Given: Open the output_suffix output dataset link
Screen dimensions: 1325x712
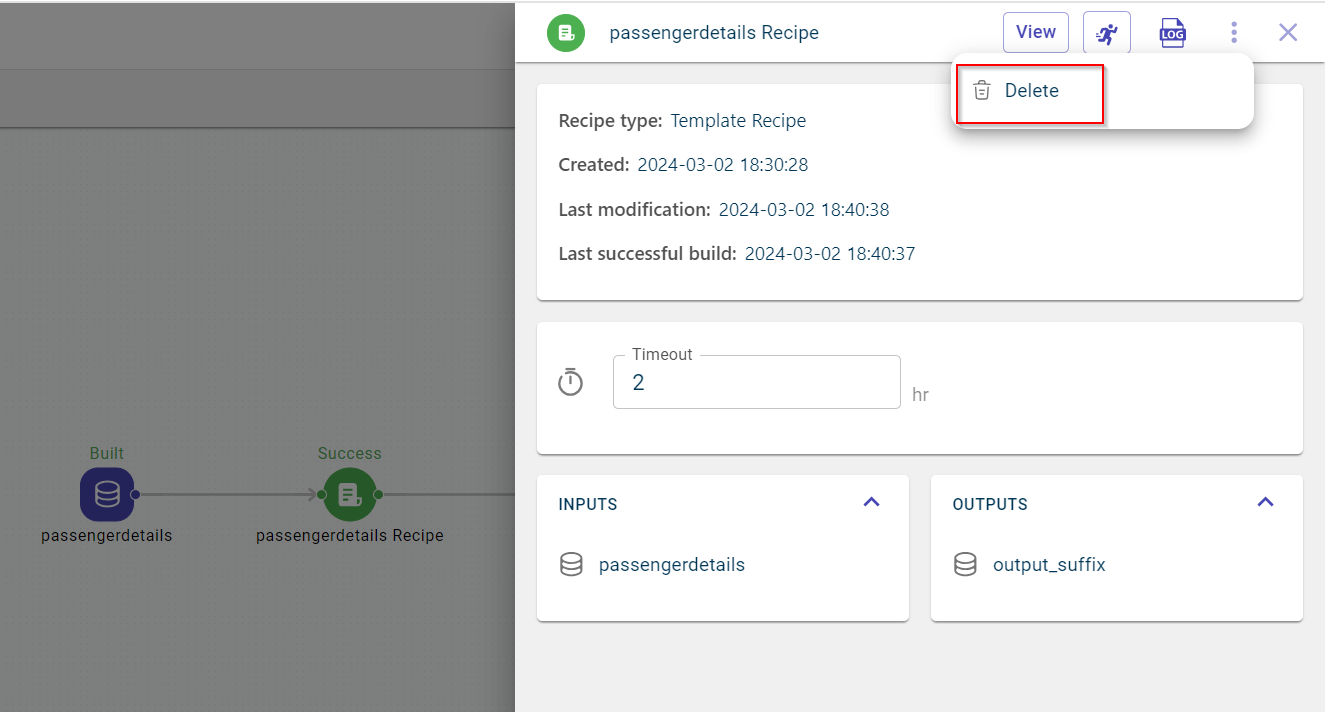Looking at the screenshot, I should (1049, 565).
